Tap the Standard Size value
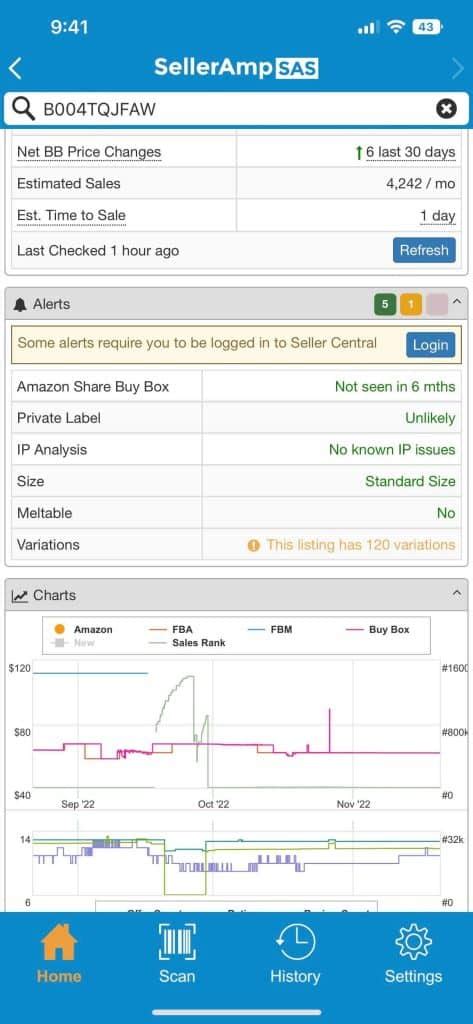The height and width of the screenshot is (1024, 473). [410, 481]
